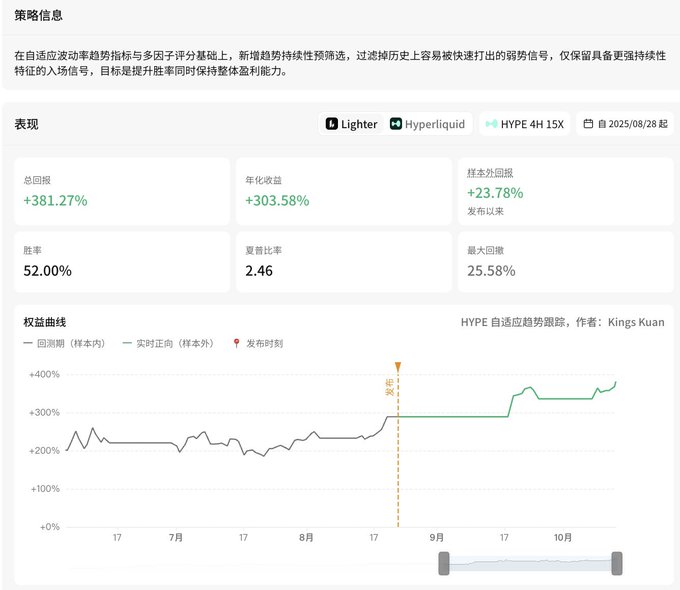Click the red pin icon in the legend
The width and height of the screenshot is (680, 590).
tap(236, 344)
